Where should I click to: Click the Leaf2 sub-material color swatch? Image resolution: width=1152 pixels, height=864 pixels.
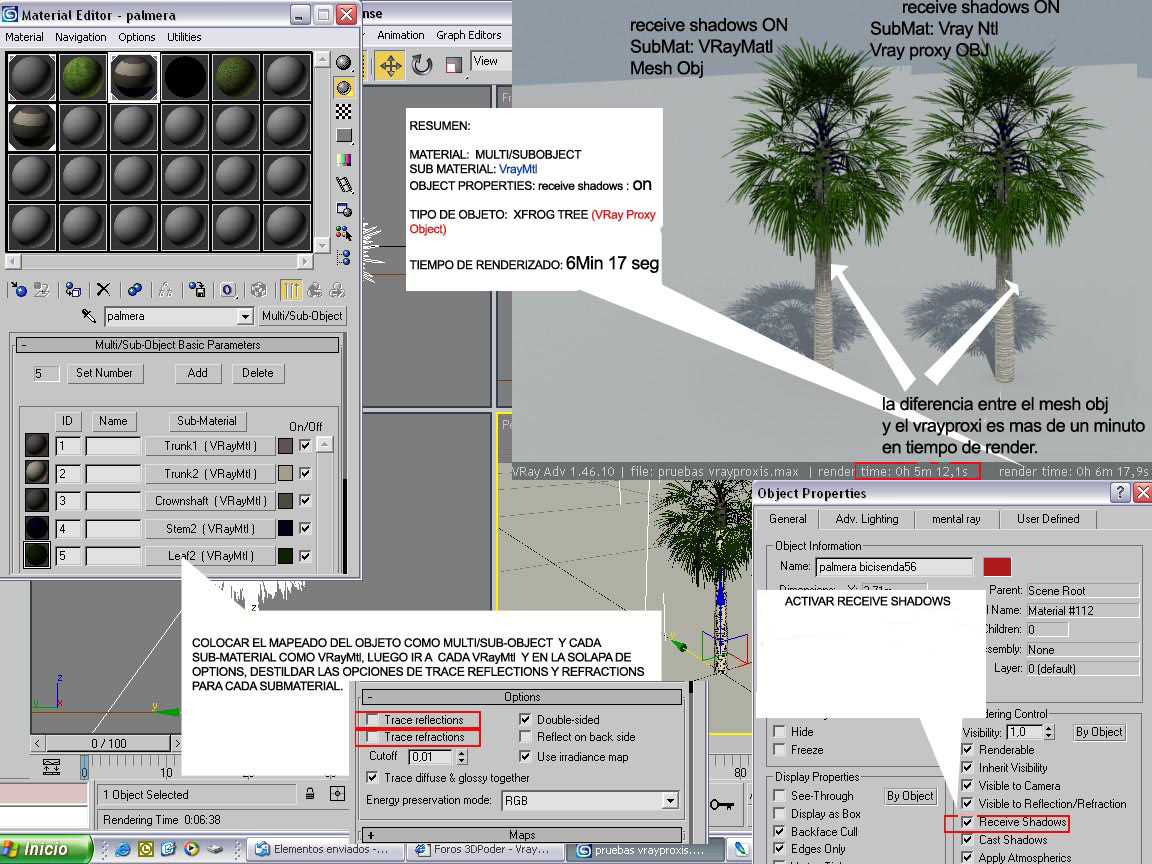[285, 556]
